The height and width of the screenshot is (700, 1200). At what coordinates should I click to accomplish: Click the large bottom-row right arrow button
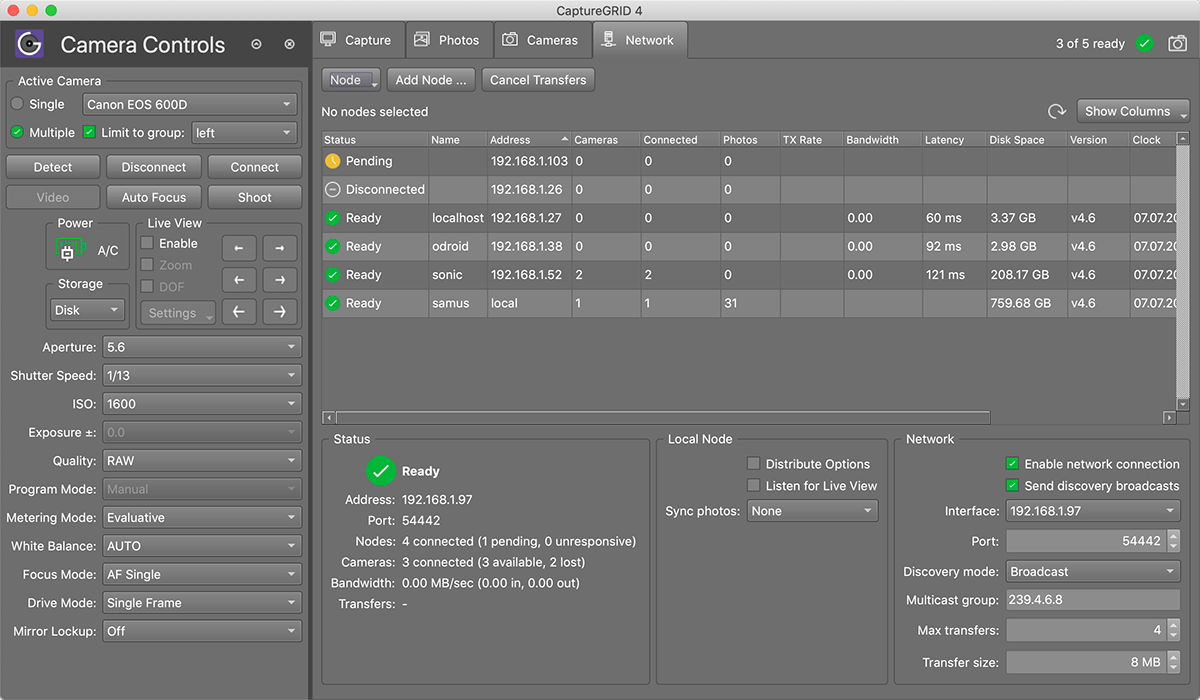(x=280, y=313)
